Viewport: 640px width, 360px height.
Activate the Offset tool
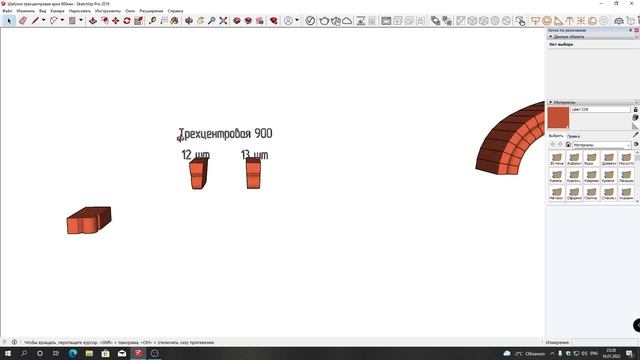pyautogui.click(x=104, y=20)
